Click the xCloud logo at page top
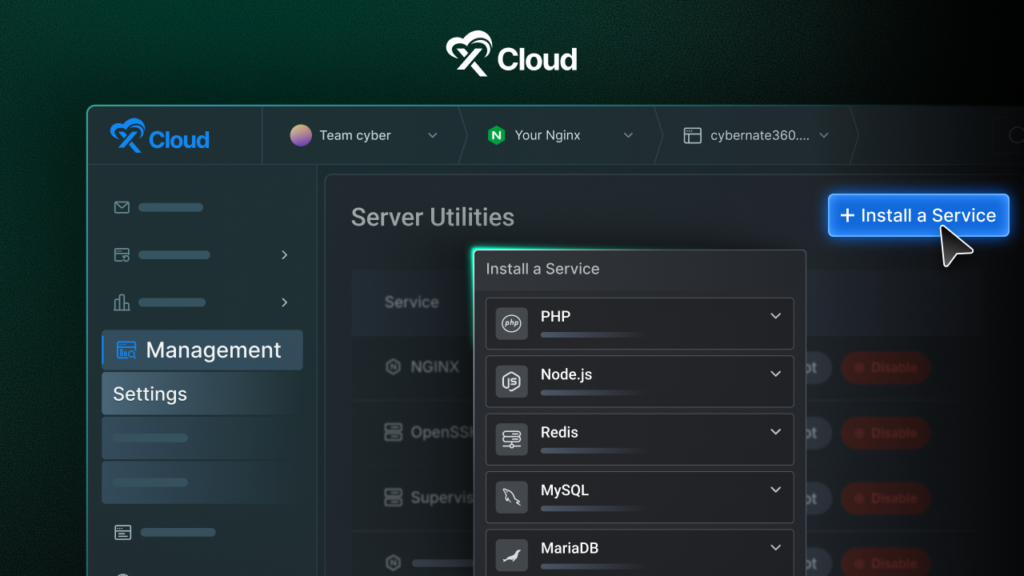 (511, 54)
